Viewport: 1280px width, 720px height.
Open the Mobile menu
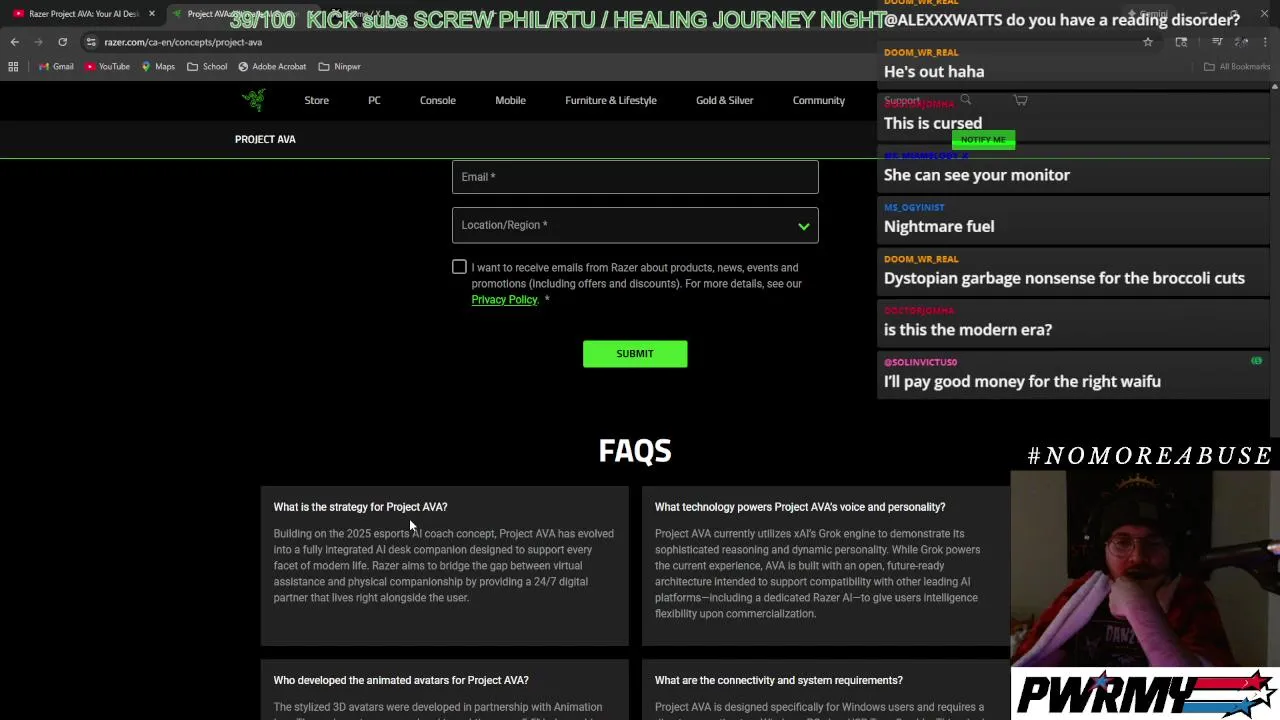pos(510,100)
